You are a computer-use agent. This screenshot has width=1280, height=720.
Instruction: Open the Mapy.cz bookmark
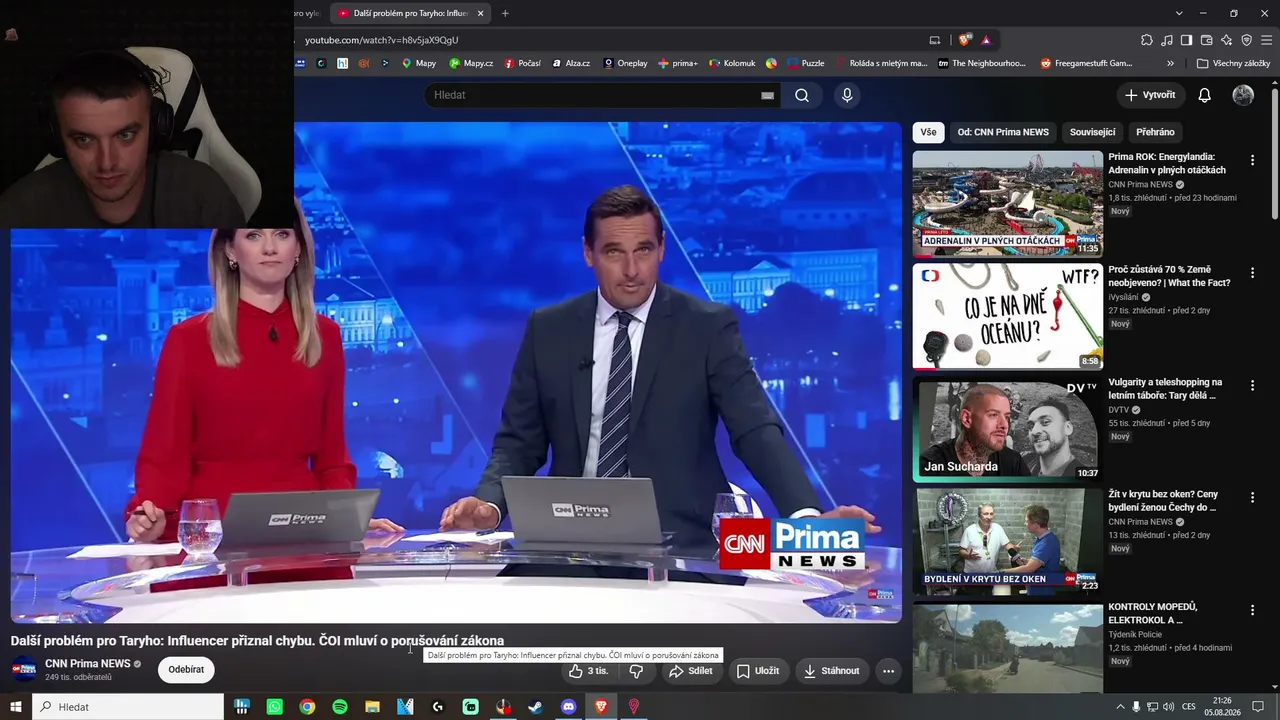pyautogui.click(x=471, y=63)
